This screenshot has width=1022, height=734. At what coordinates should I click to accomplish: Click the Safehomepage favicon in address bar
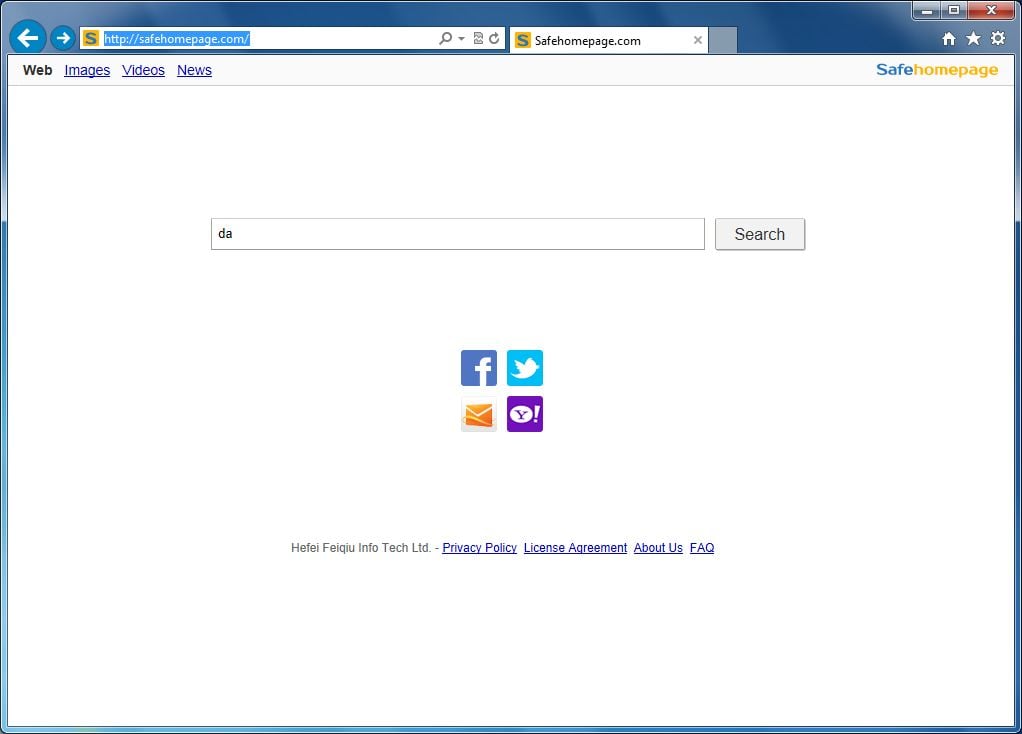coord(91,38)
